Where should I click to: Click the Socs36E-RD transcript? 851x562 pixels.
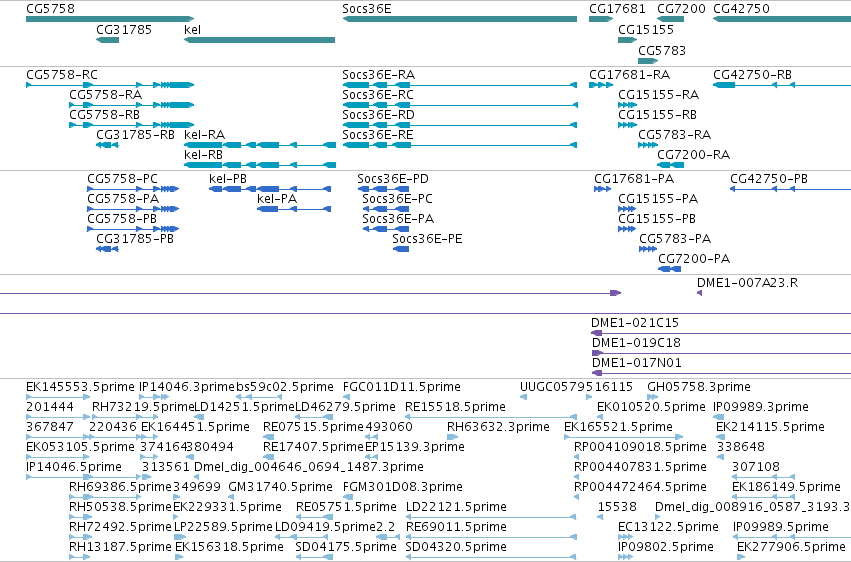460,125
